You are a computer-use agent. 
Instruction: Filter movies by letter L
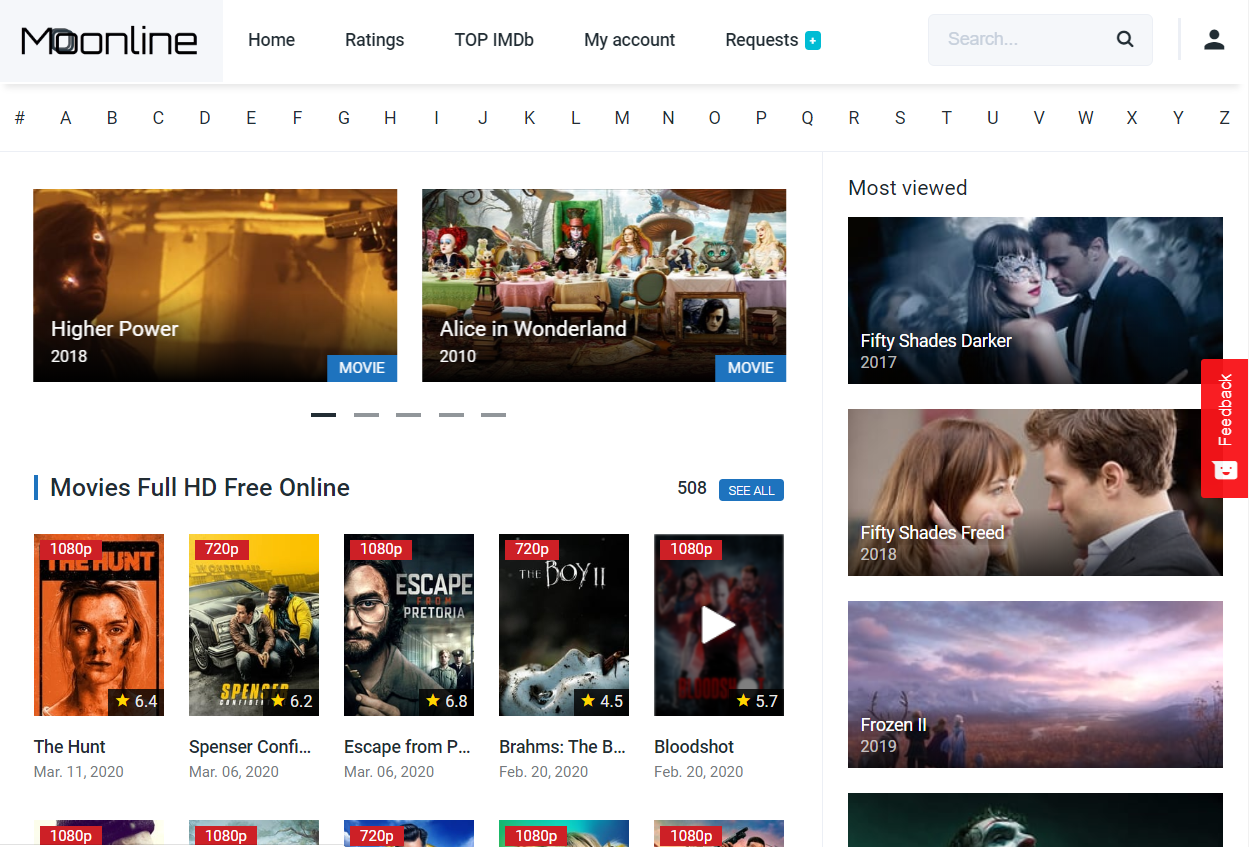575,118
